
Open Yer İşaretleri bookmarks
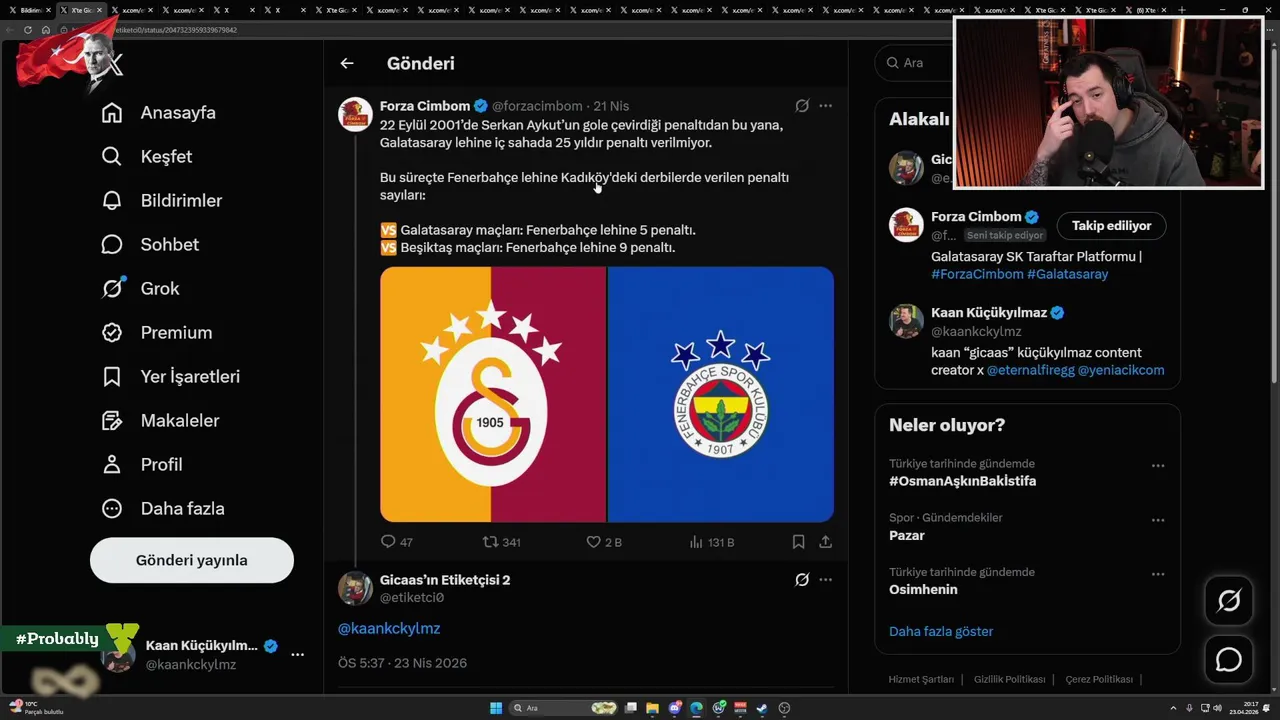coord(171,377)
